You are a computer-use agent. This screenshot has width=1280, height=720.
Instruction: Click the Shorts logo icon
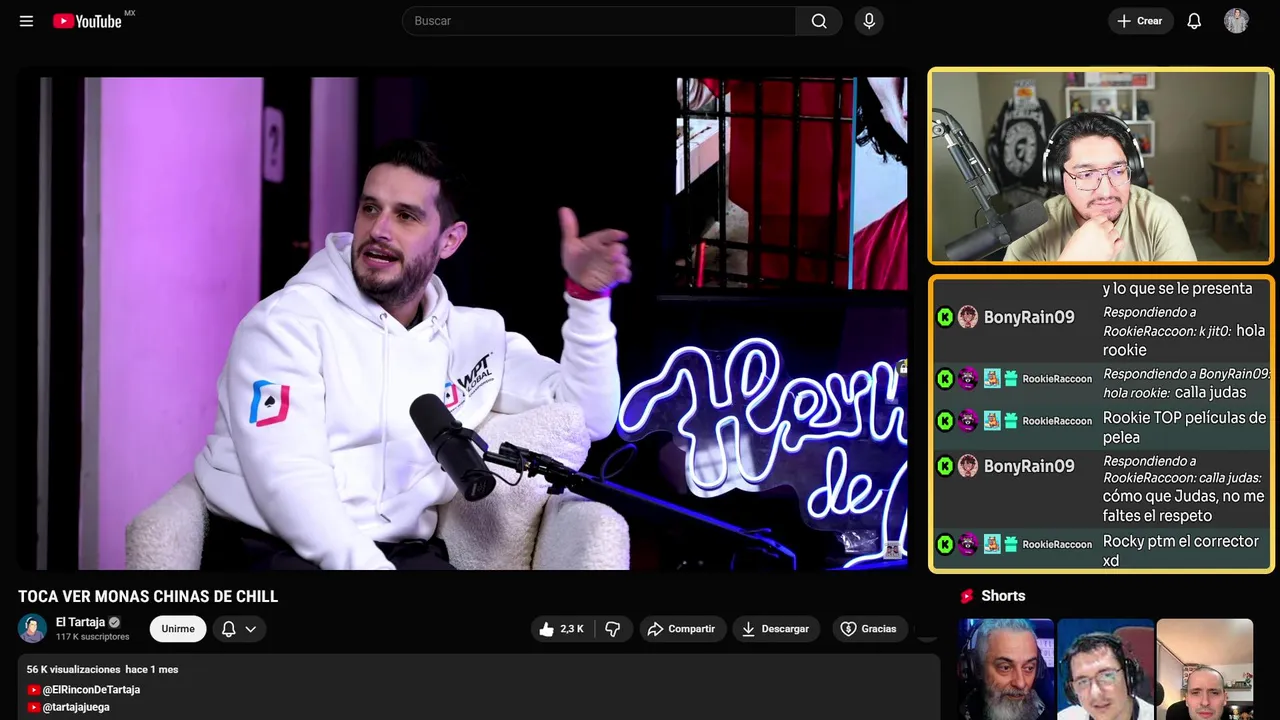click(x=967, y=596)
